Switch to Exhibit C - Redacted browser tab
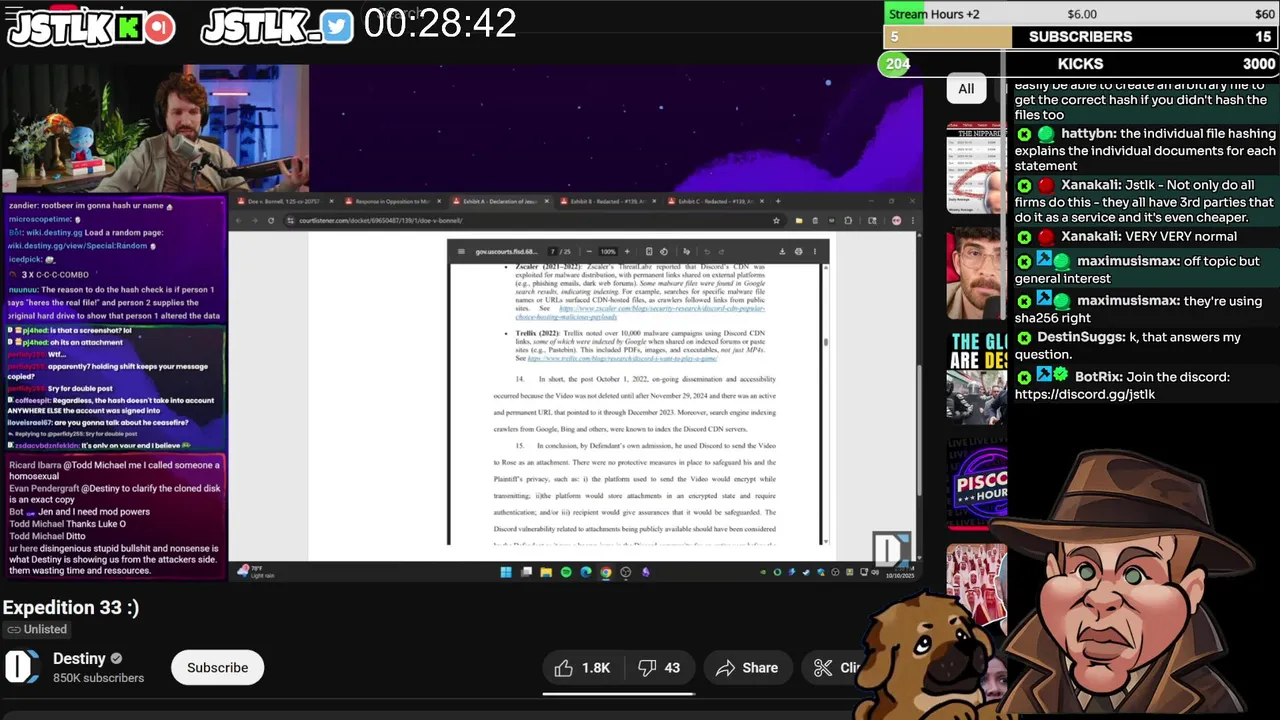This screenshot has height=720, width=1280. click(717, 201)
